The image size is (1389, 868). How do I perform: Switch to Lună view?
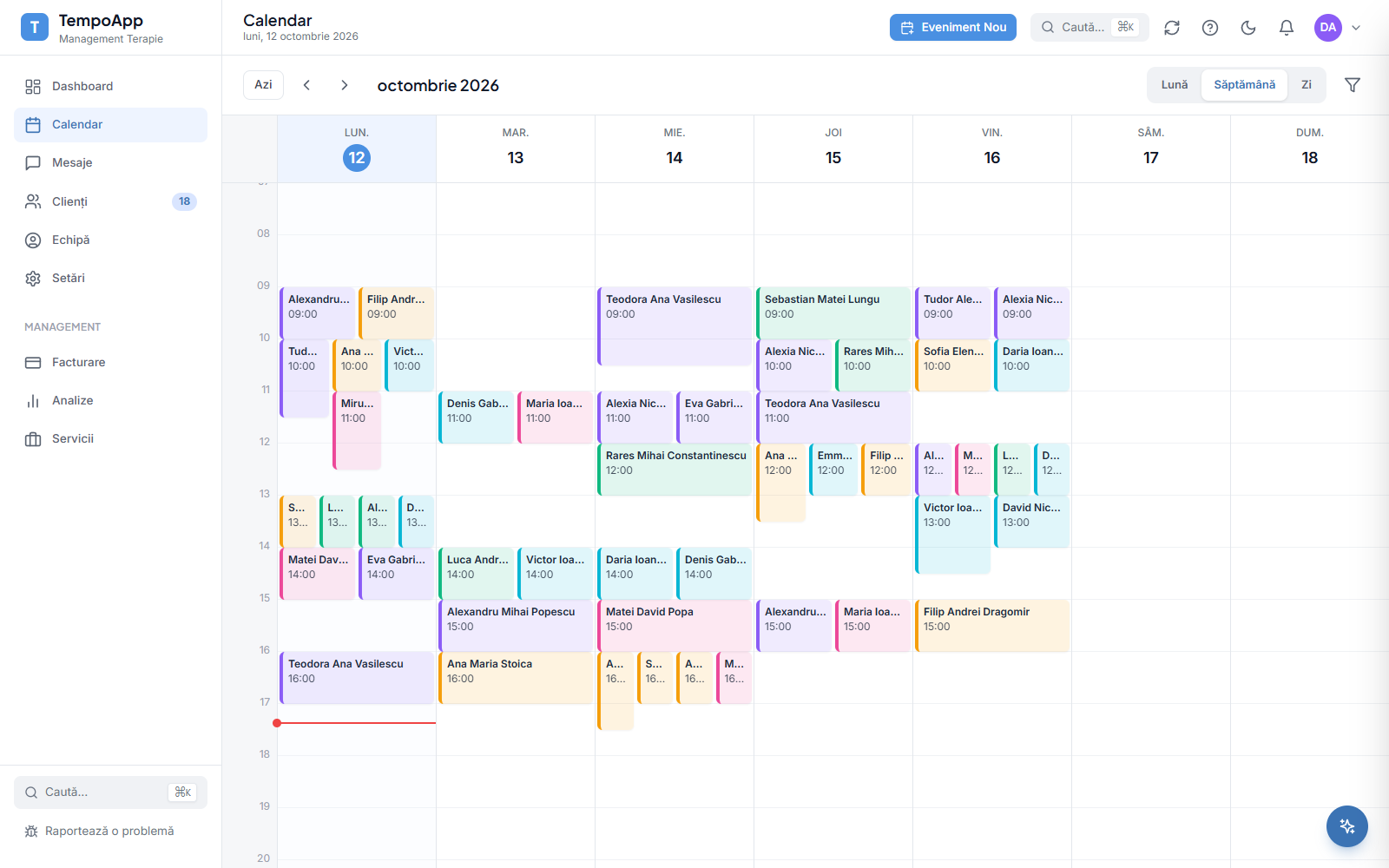click(1175, 85)
